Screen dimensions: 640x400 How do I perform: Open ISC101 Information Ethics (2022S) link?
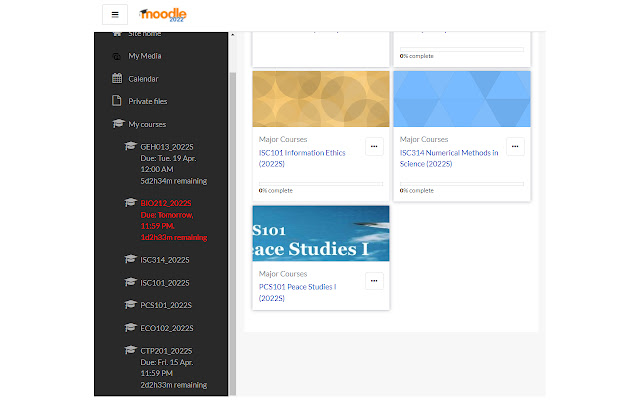[x=302, y=158]
